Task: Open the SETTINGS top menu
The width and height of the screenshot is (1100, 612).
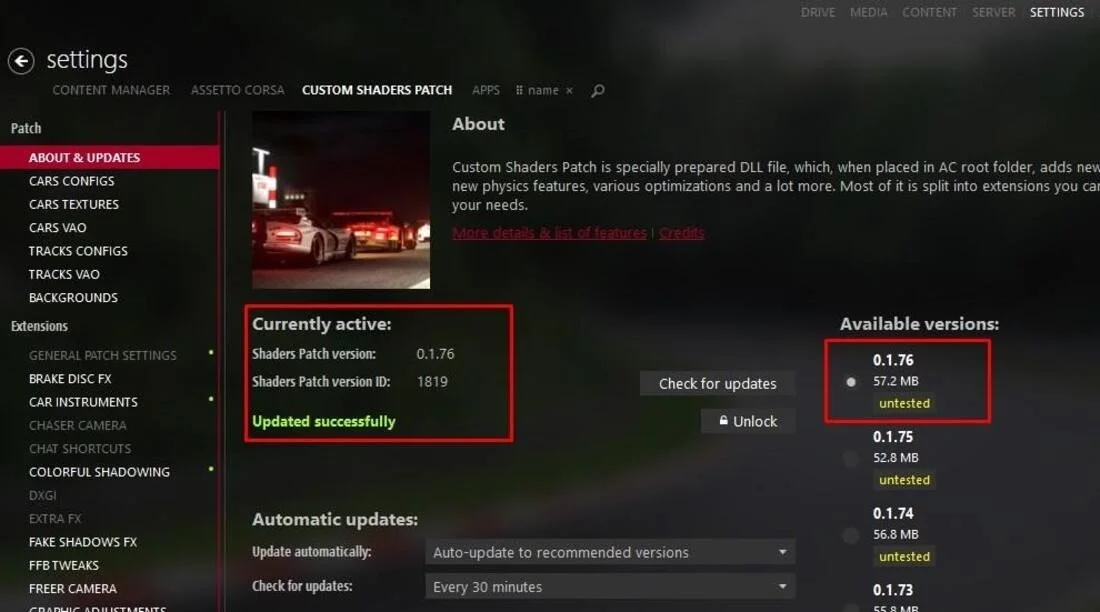Action: (x=1057, y=12)
